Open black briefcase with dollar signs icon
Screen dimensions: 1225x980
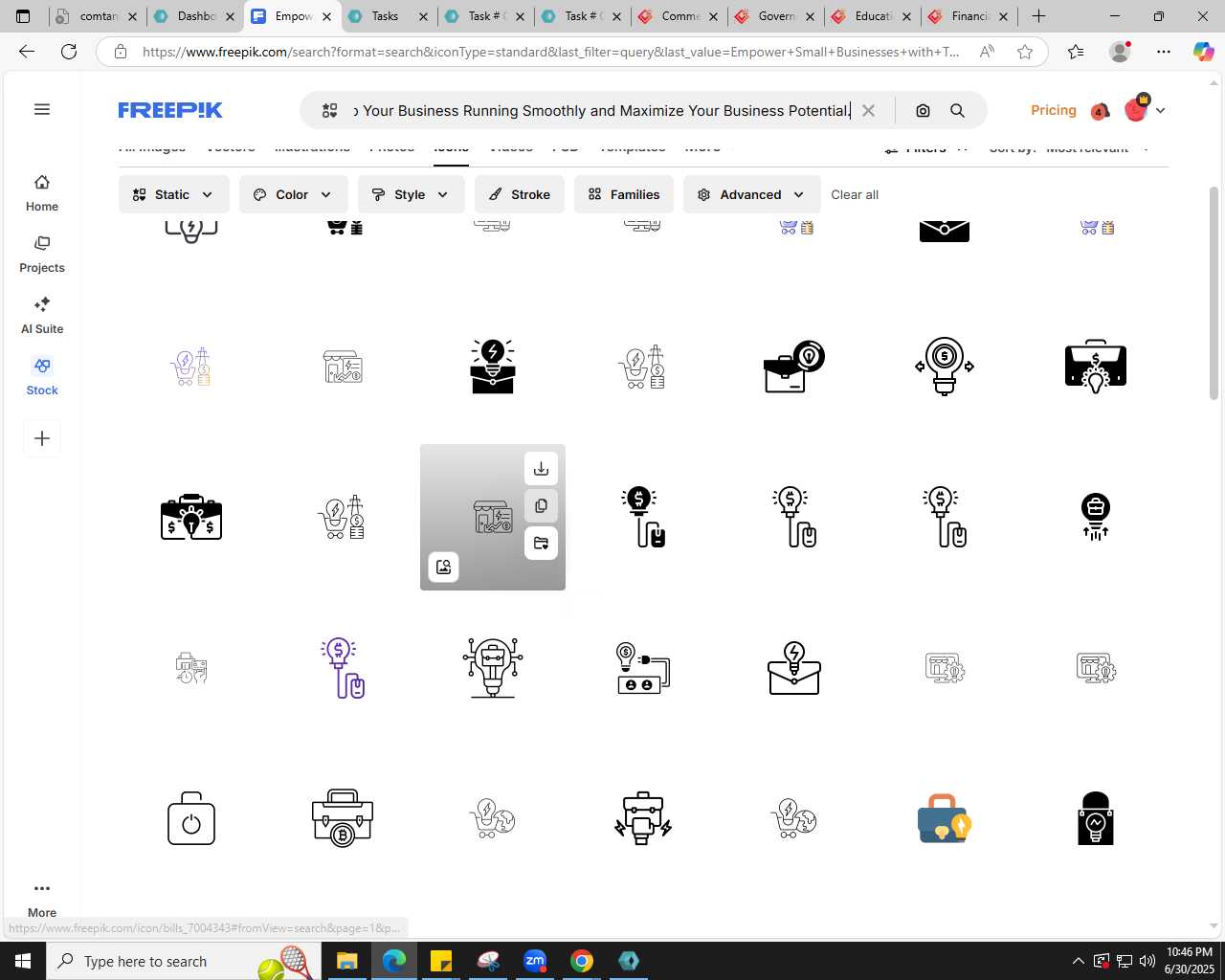coord(191,517)
